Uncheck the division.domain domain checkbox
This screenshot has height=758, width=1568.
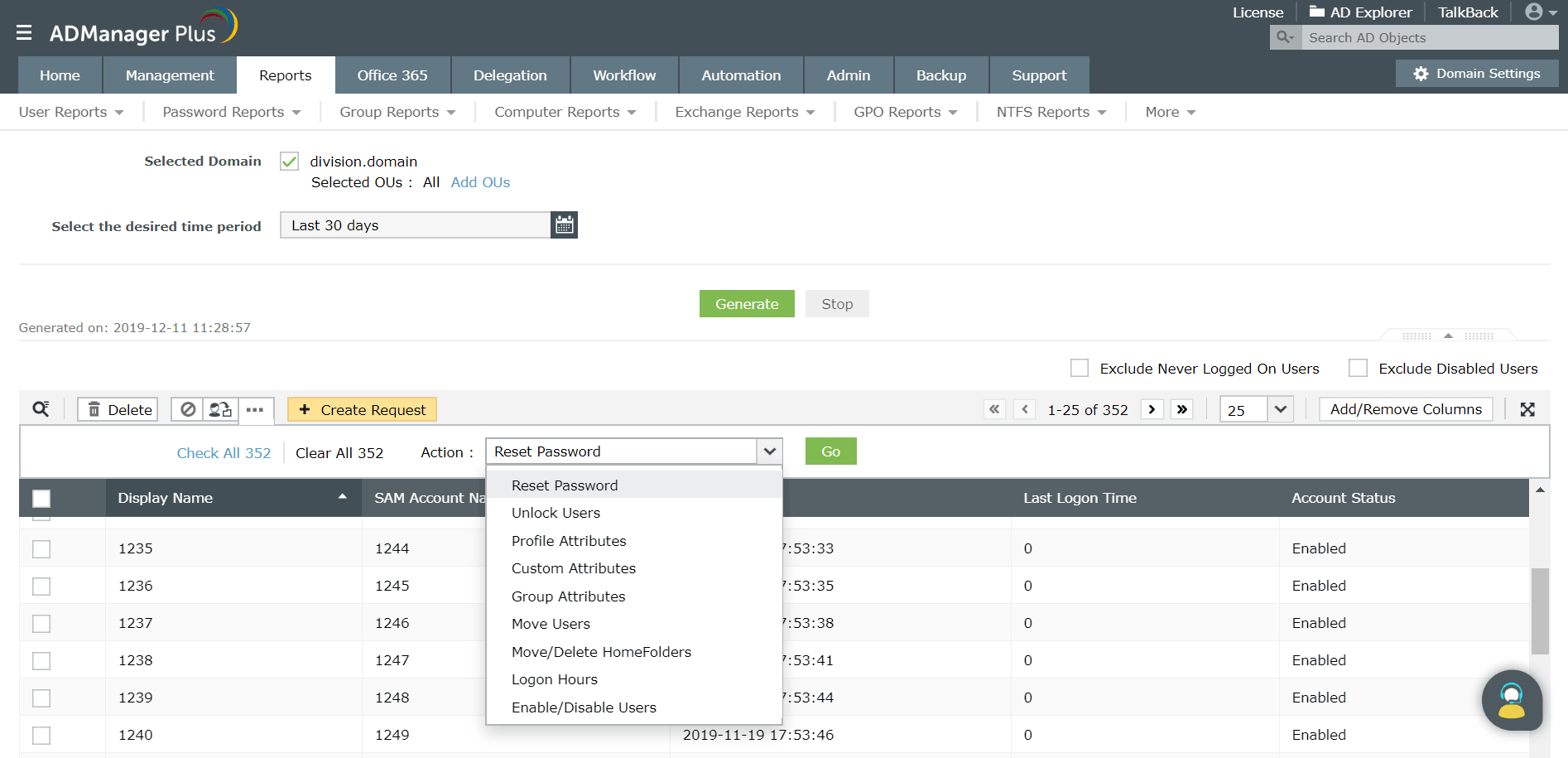(288, 161)
